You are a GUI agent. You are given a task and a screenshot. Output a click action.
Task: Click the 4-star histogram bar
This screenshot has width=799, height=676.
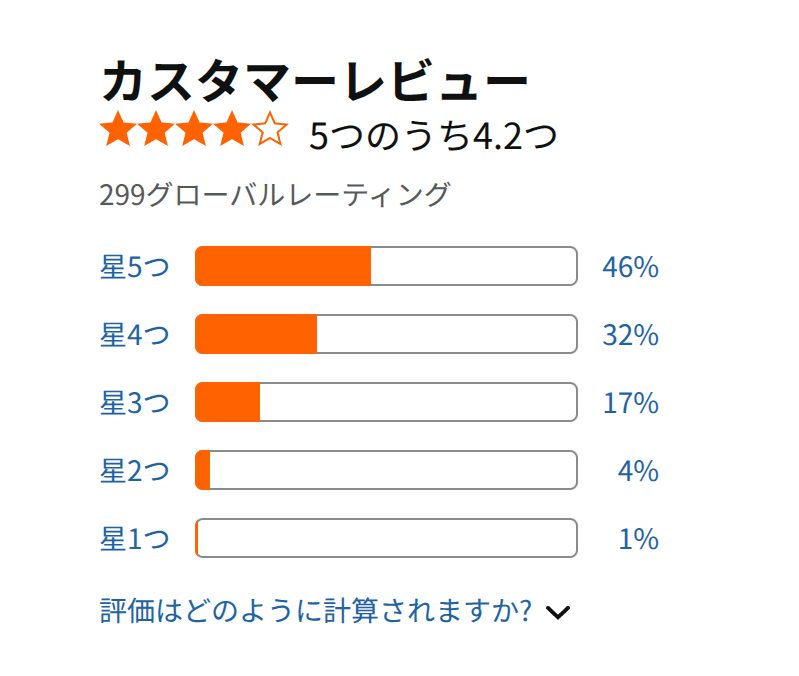386,334
